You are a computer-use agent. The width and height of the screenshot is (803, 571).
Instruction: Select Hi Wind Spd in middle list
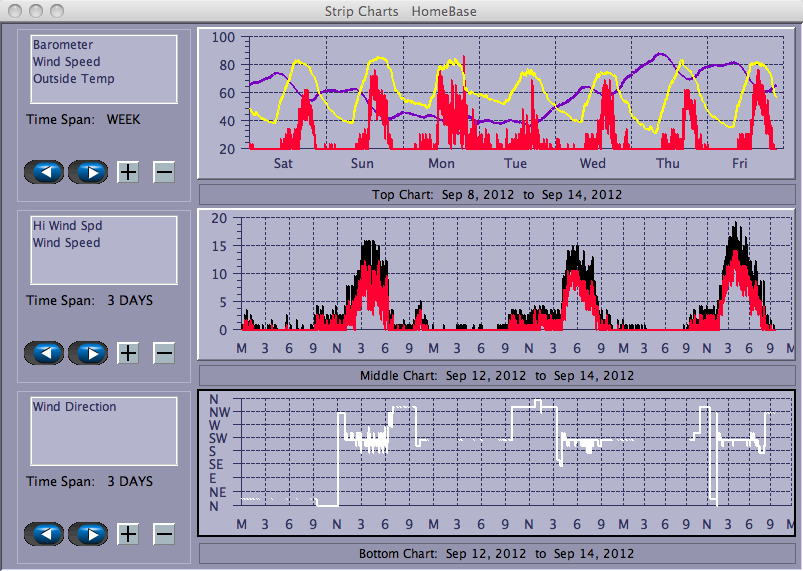point(67,226)
